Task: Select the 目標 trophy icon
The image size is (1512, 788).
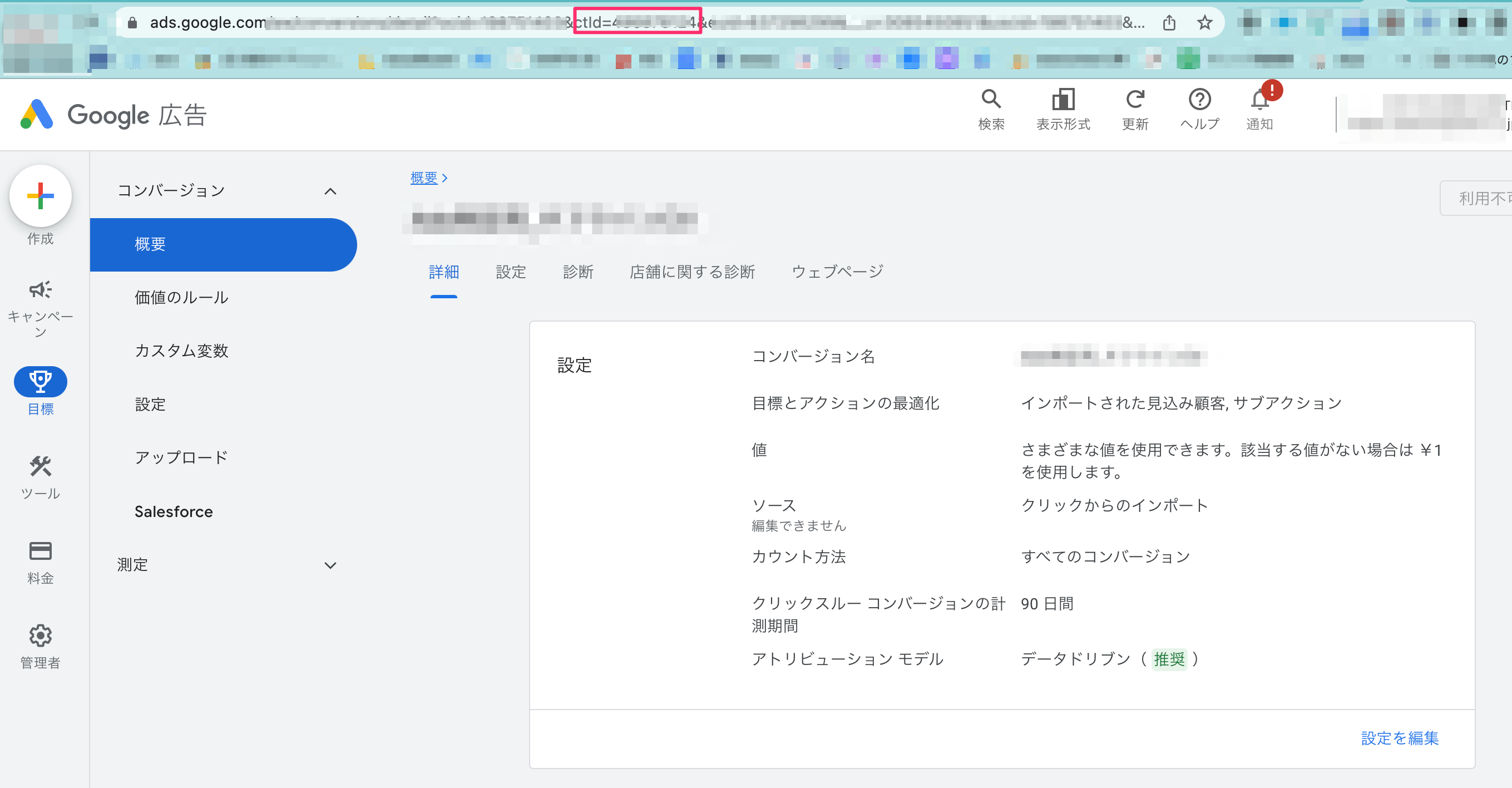Action: pos(41,381)
